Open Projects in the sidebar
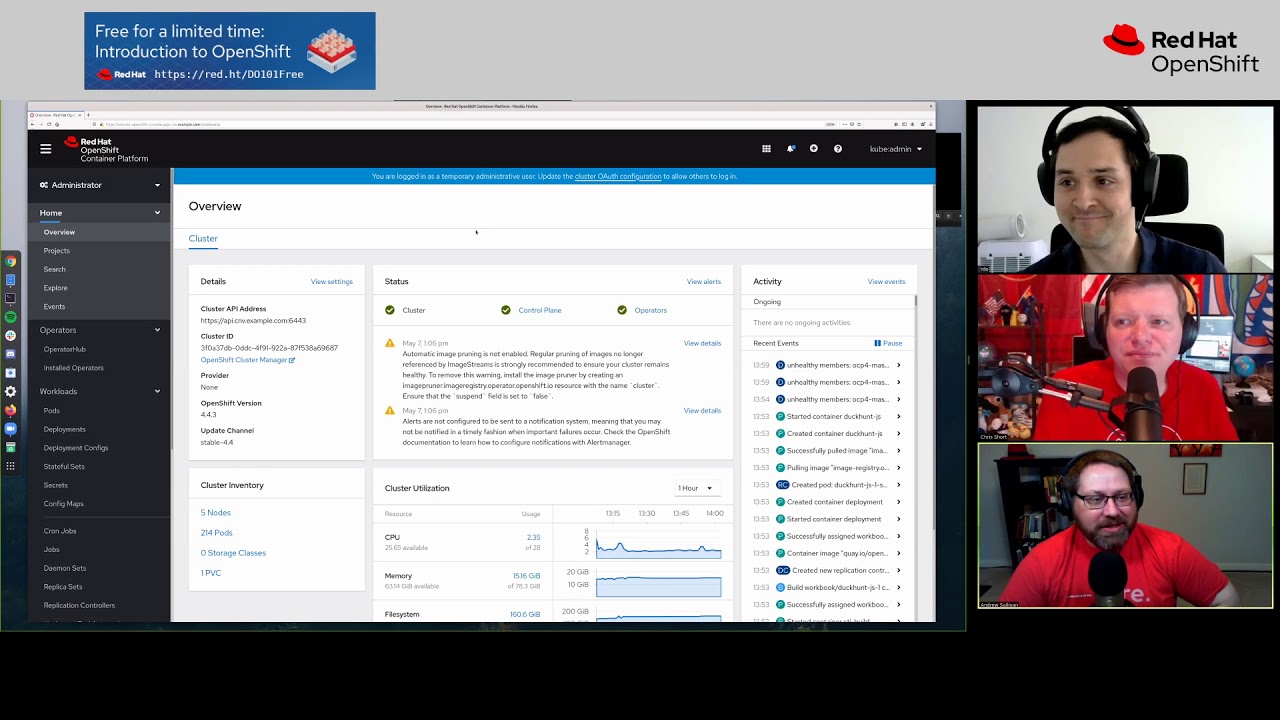 57,251
